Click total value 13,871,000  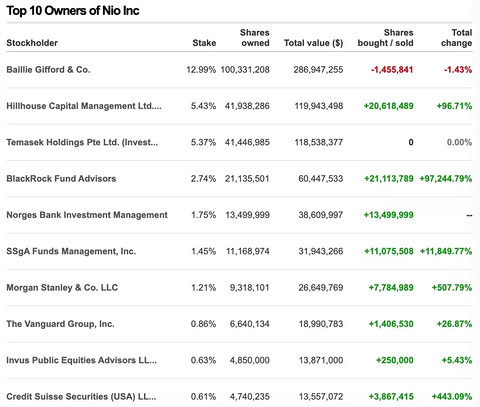click(x=321, y=360)
